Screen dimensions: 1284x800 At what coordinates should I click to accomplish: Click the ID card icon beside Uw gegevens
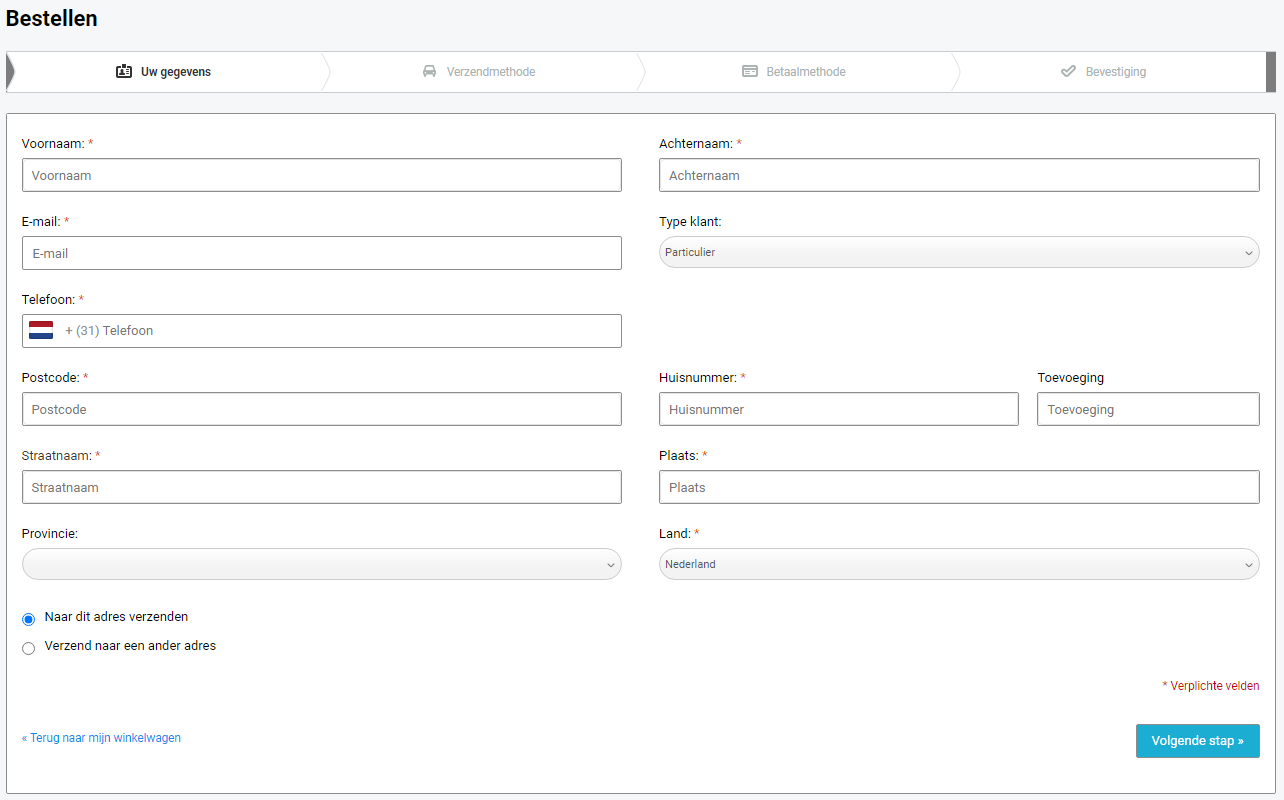[x=124, y=72]
